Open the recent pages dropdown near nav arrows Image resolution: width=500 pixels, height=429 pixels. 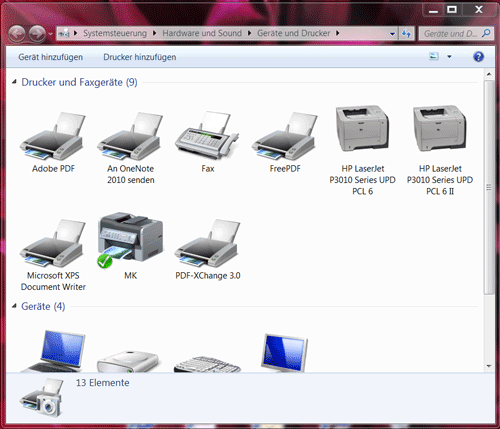(51, 34)
